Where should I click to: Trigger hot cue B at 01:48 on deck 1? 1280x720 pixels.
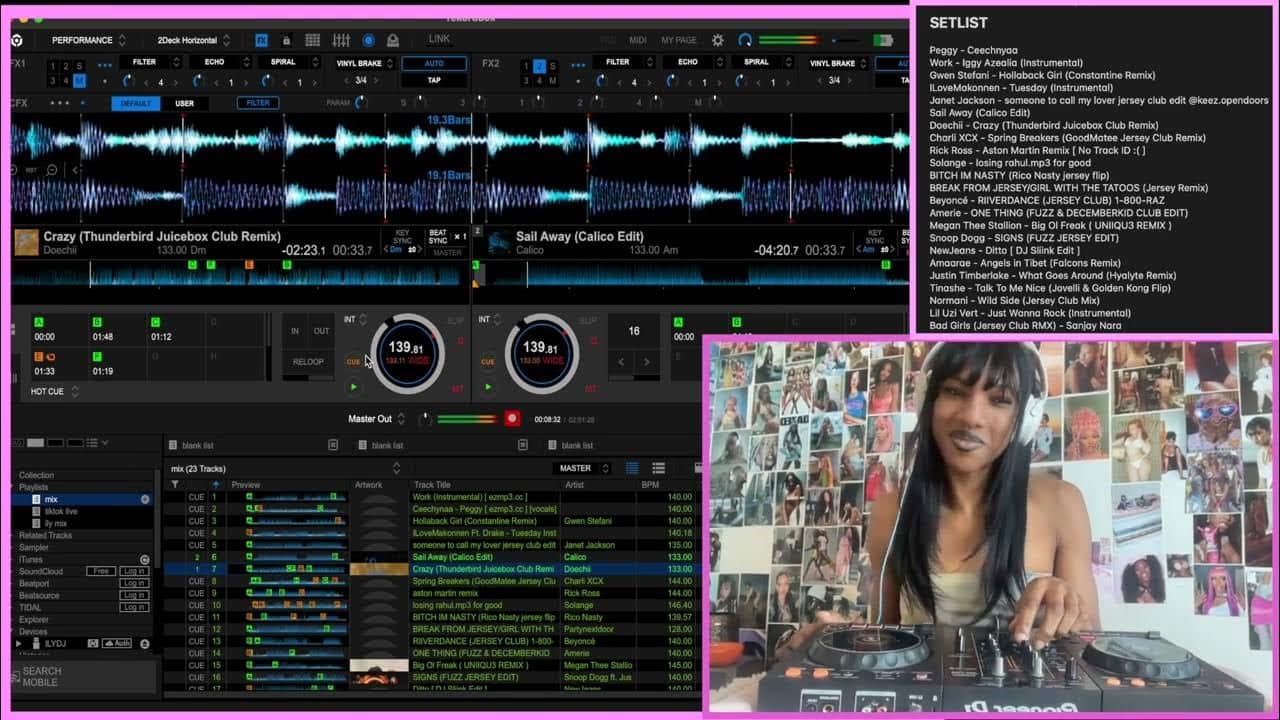point(118,329)
